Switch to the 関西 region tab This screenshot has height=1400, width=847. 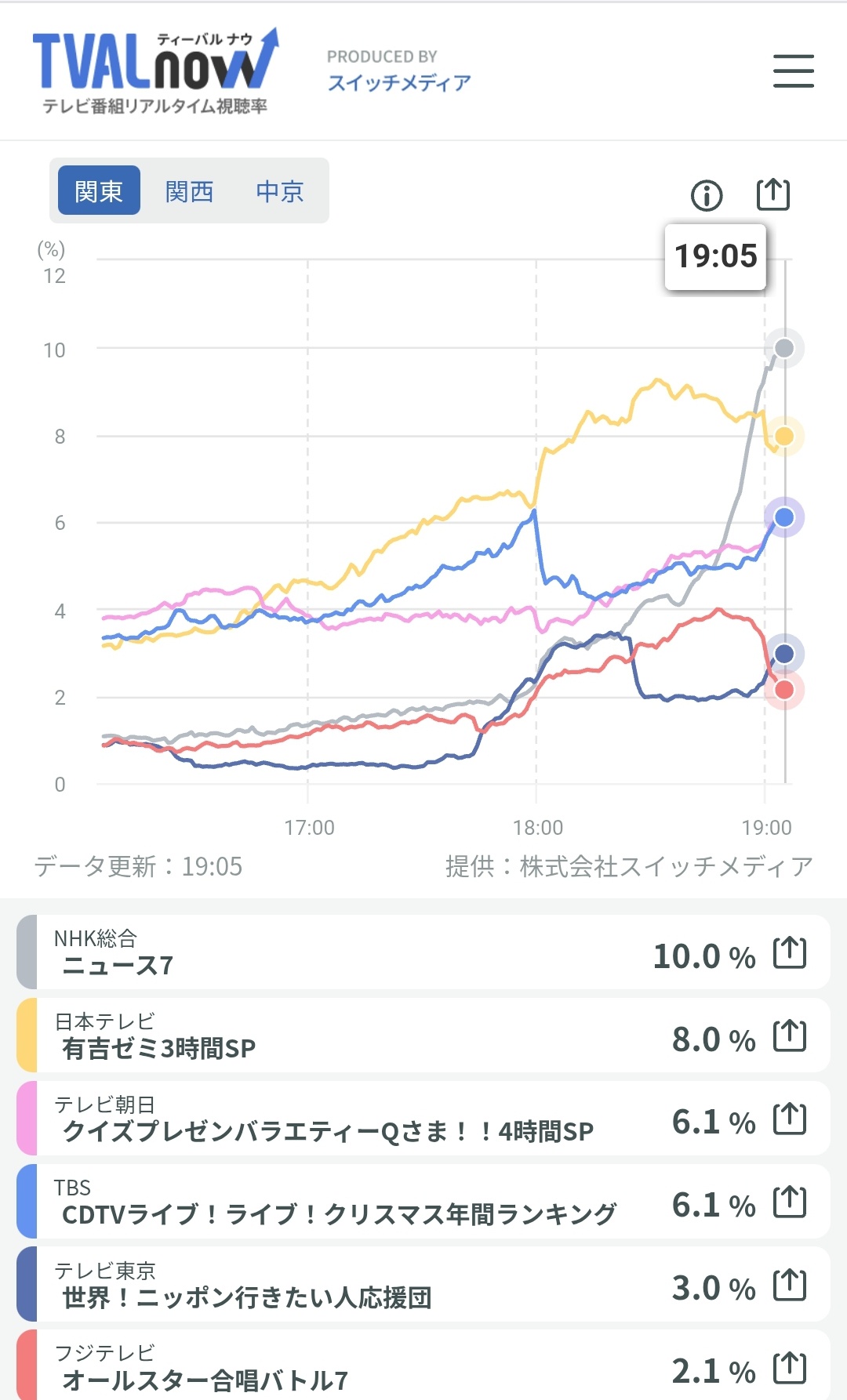pyautogui.click(x=189, y=190)
